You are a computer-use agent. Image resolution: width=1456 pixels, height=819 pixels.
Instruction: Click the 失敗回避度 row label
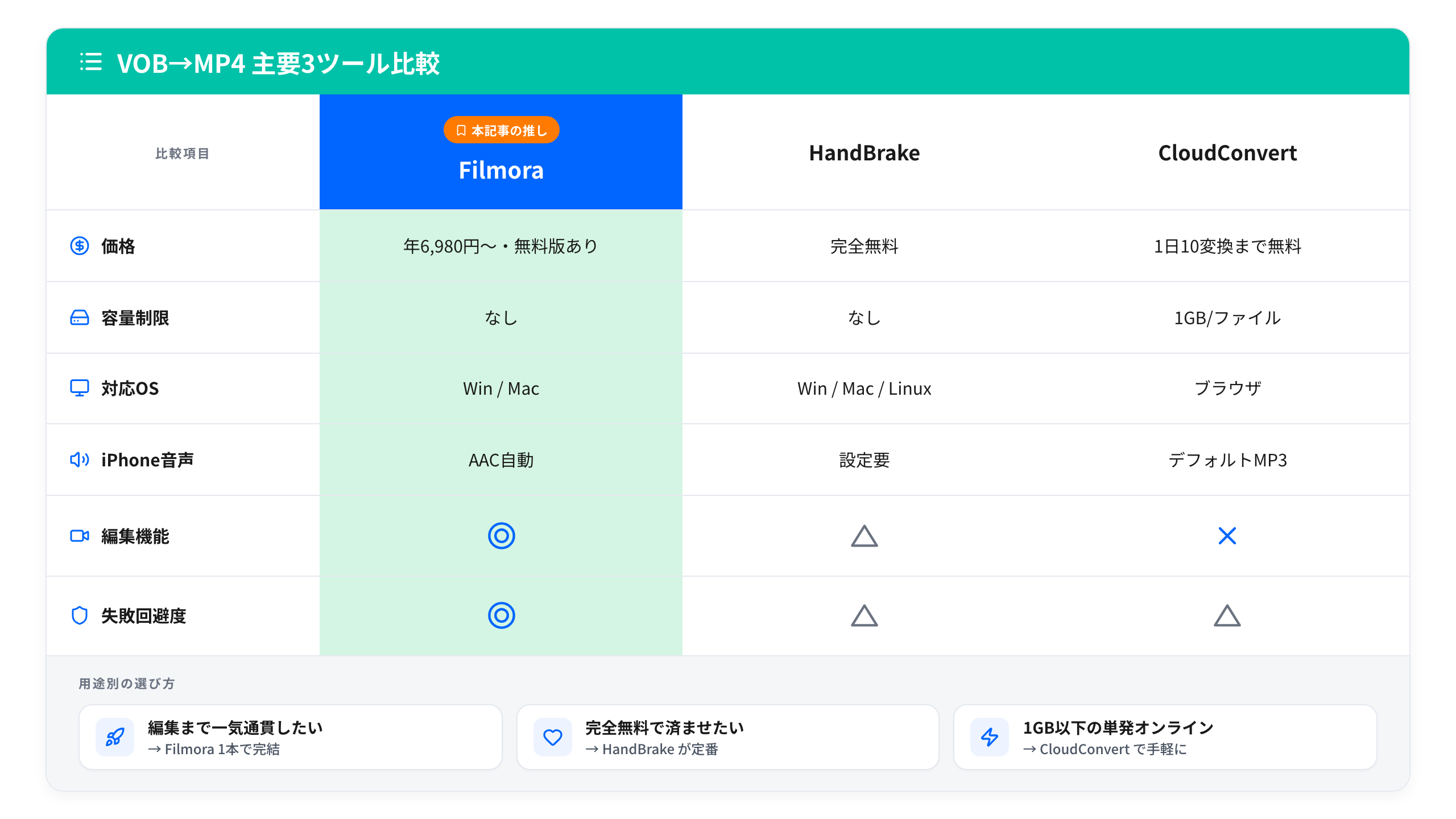tap(144, 616)
